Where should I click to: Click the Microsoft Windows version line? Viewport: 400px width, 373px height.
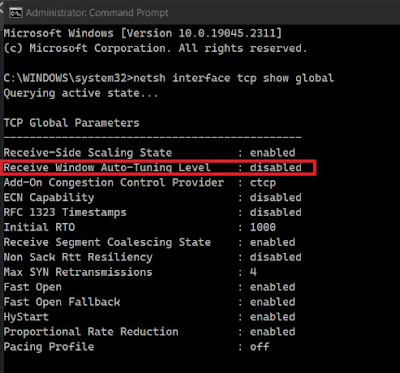pyautogui.click(x=143, y=33)
